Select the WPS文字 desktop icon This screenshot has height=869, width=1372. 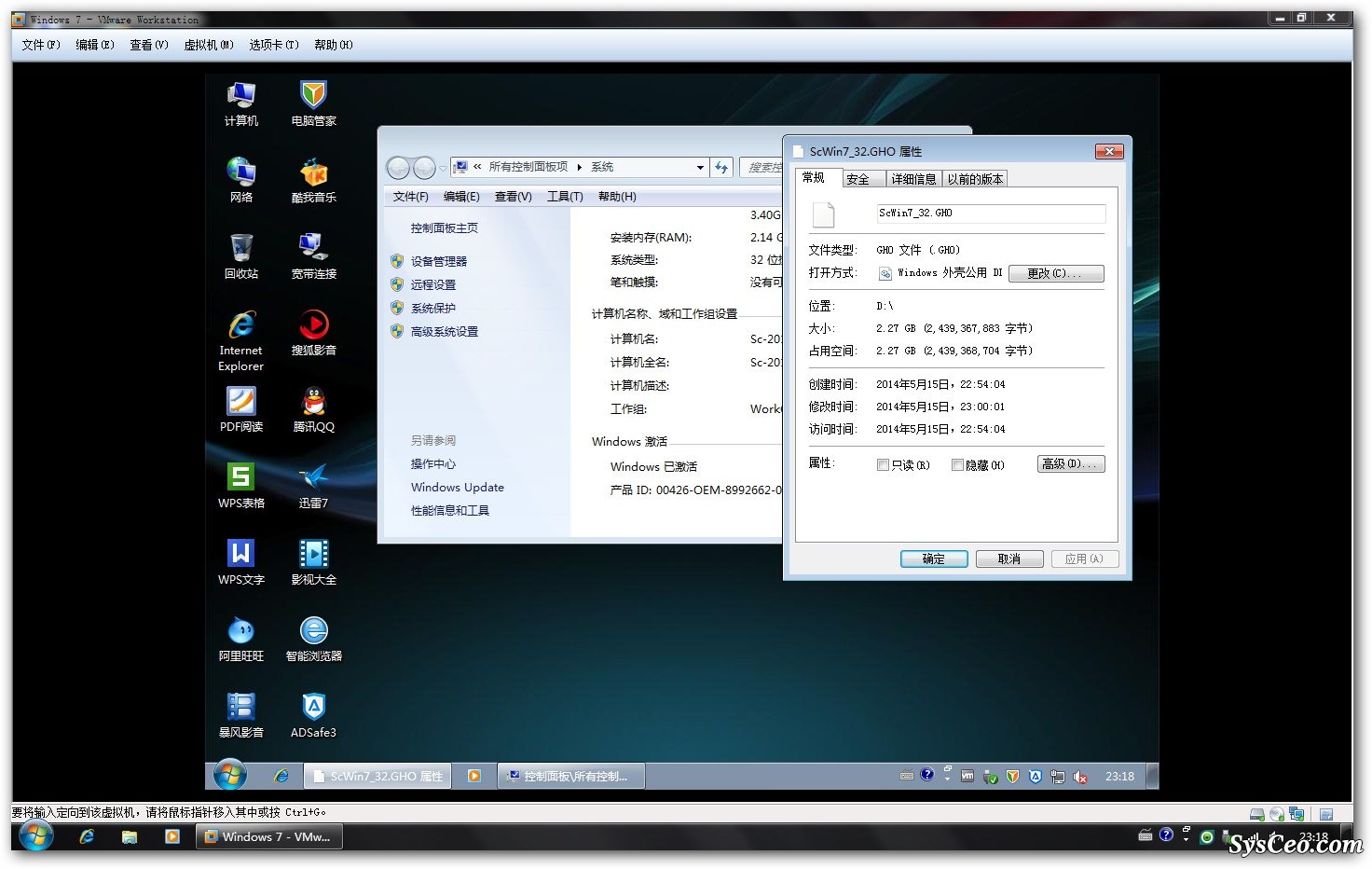(241, 562)
